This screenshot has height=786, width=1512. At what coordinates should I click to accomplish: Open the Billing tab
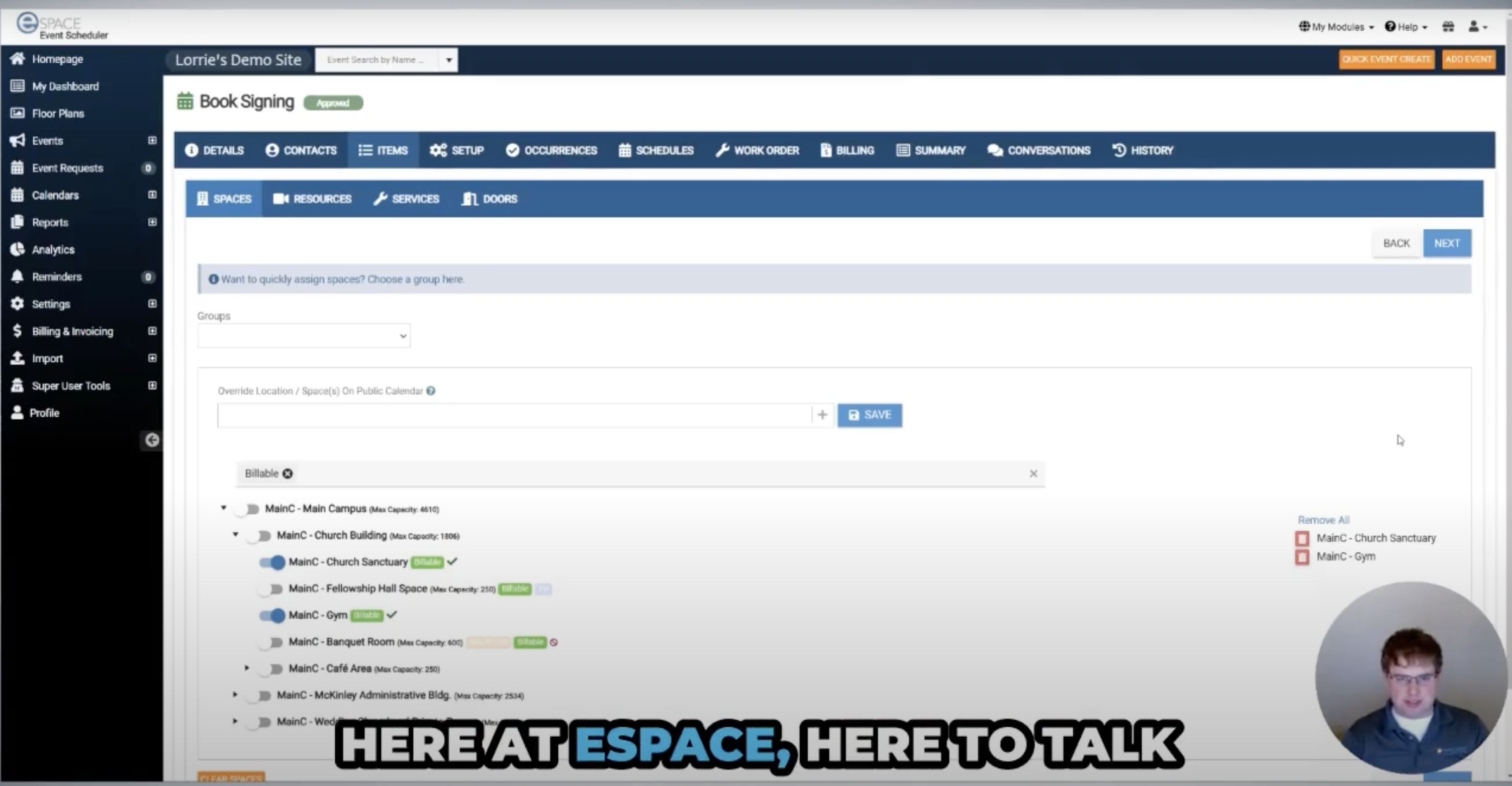pyautogui.click(x=847, y=150)
